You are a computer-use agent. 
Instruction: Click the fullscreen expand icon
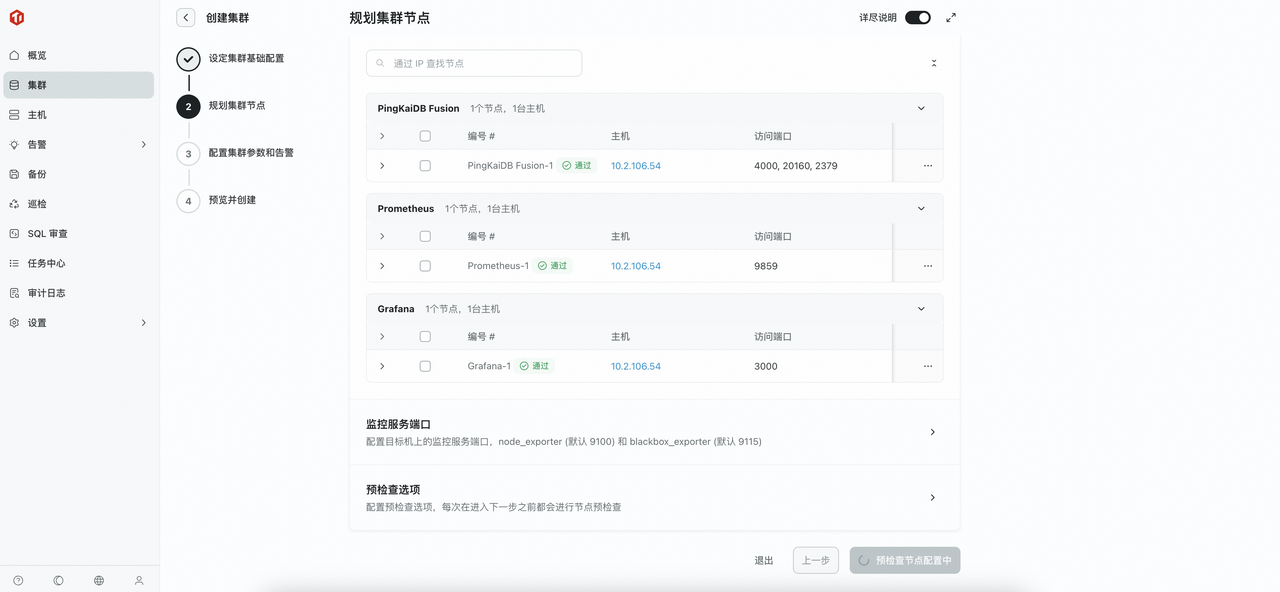coord(951,18)
